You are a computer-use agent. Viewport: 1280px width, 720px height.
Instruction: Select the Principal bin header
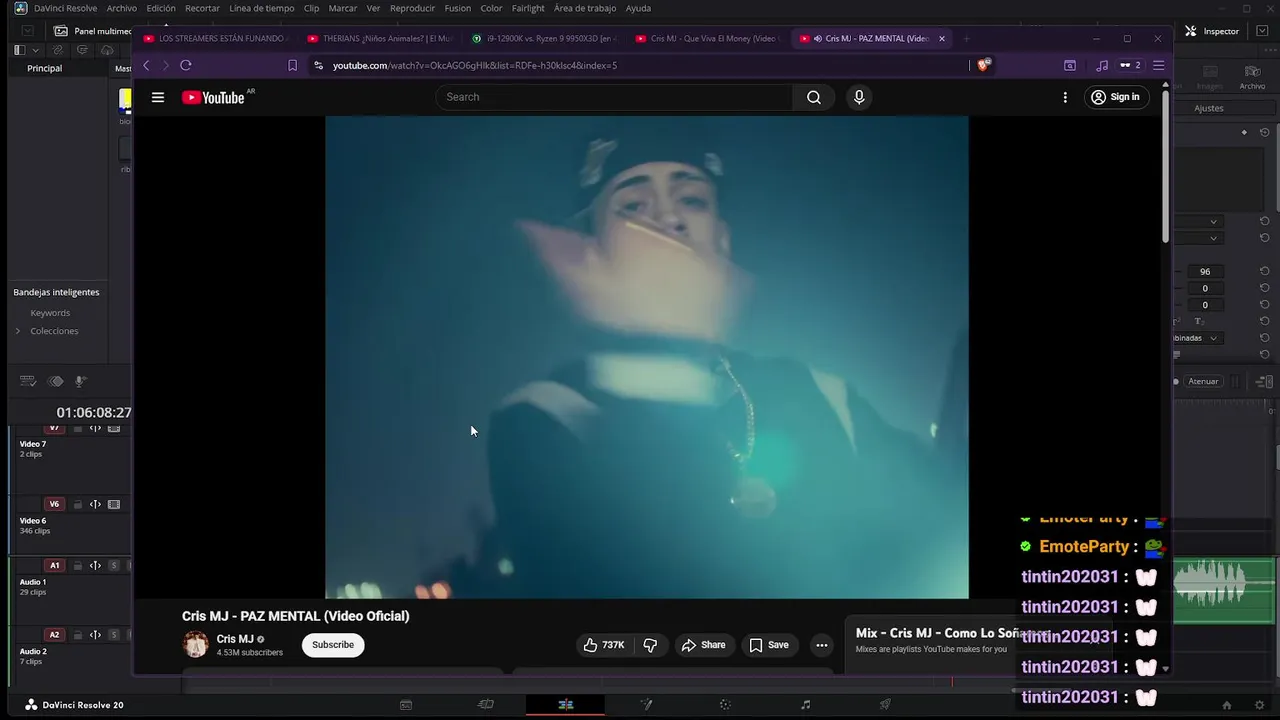pos(44,68)
